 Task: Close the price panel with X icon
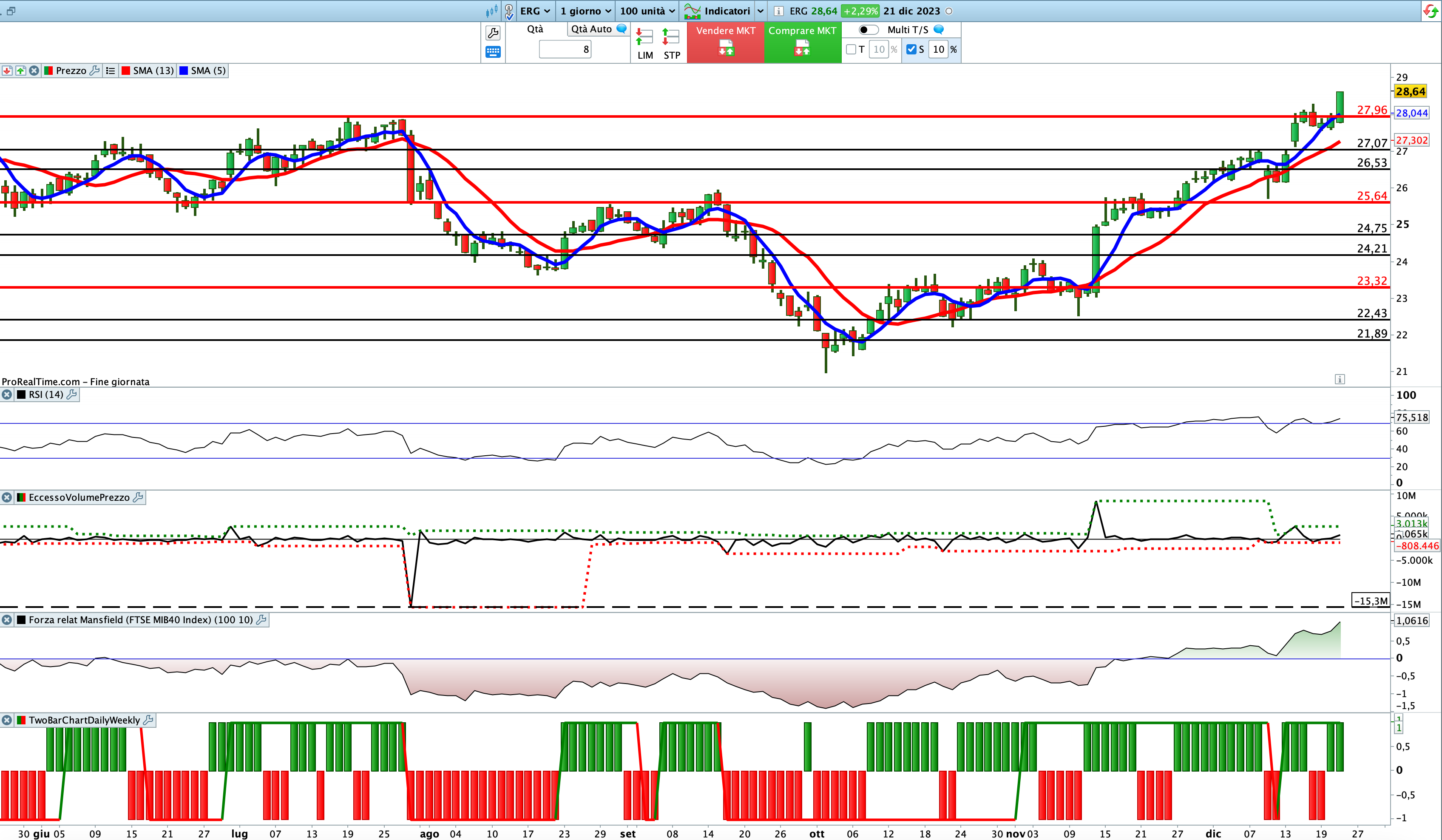[34, 71]
